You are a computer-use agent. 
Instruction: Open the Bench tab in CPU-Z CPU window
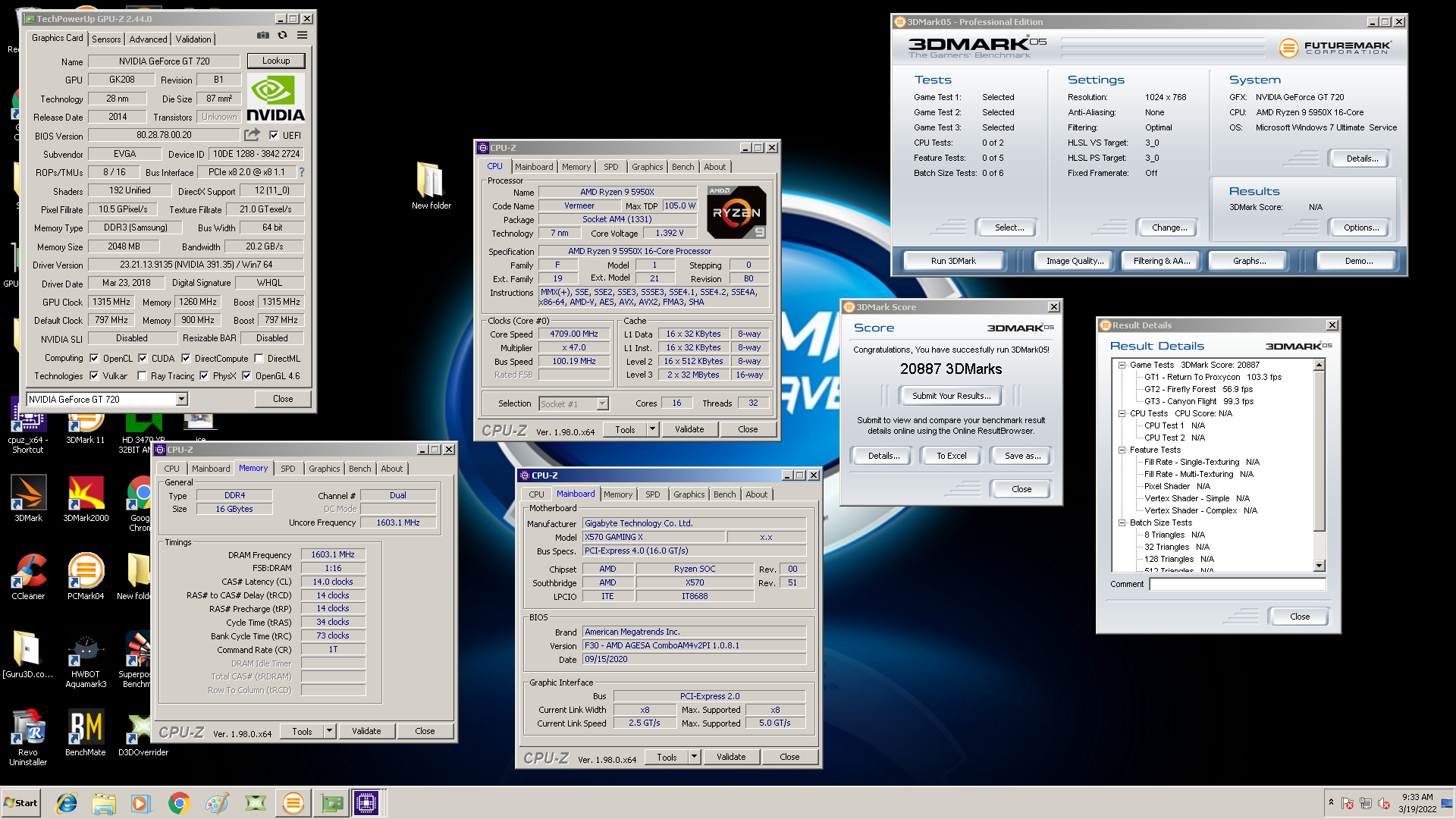point(682,167)
